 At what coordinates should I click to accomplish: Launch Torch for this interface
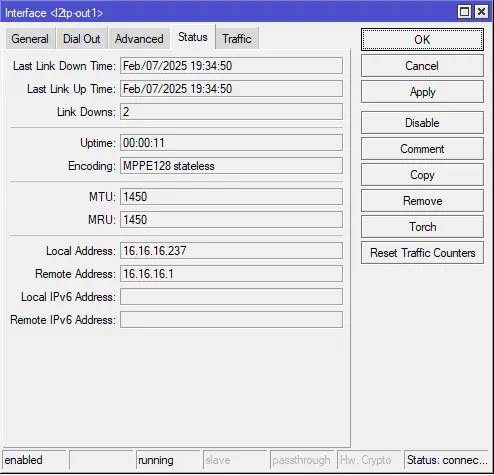click(422, 227)
